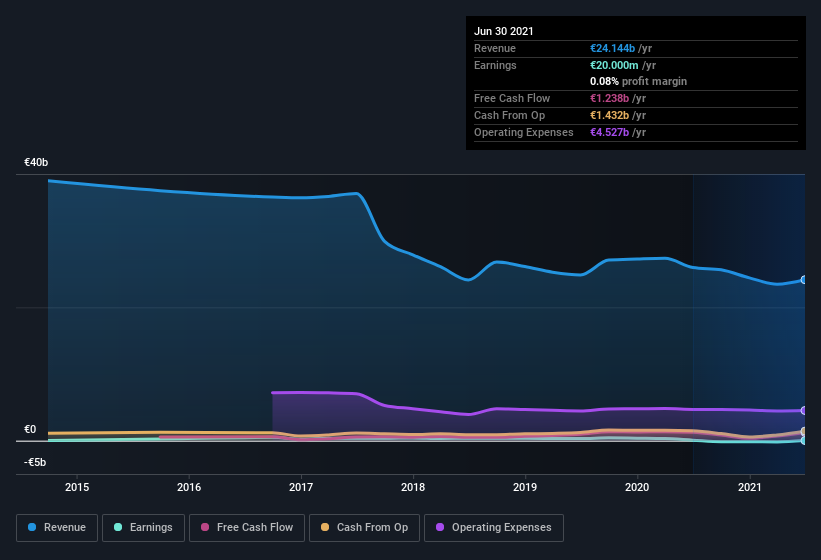This screenshot has height=560, width=821.
Task: Click the Jun 30 2021 tooltip date
Action: tap(504, 31)
